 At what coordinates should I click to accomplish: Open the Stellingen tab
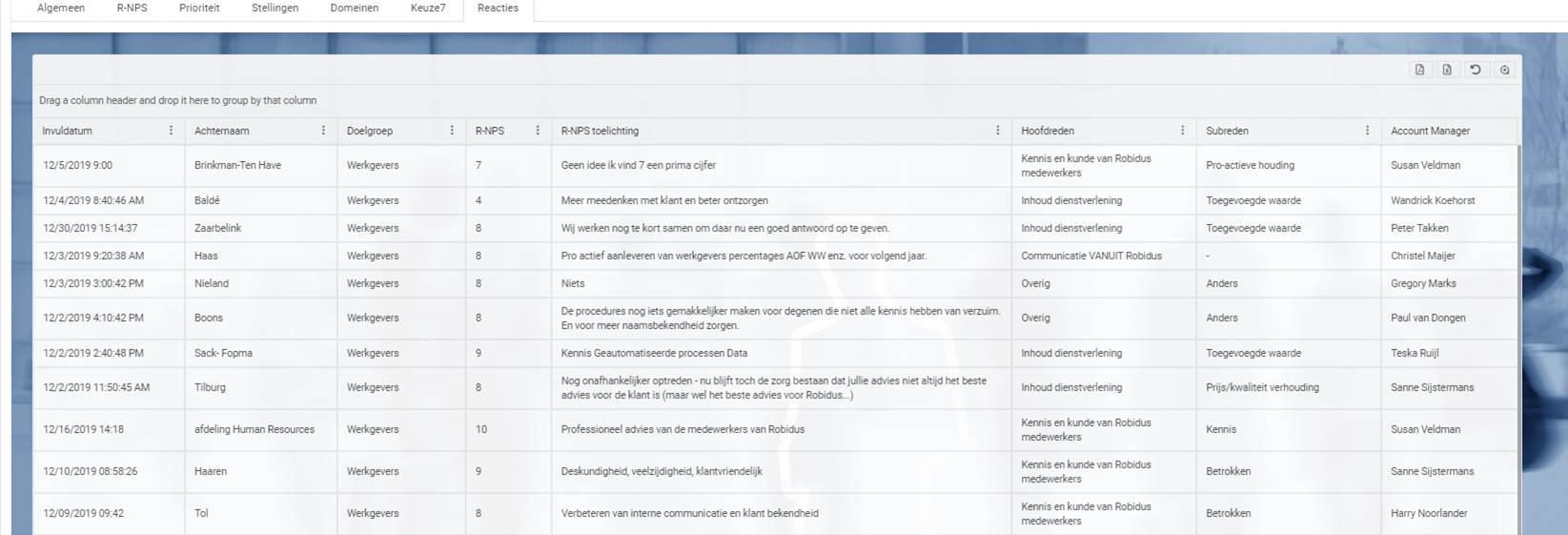tap(275, 8)
